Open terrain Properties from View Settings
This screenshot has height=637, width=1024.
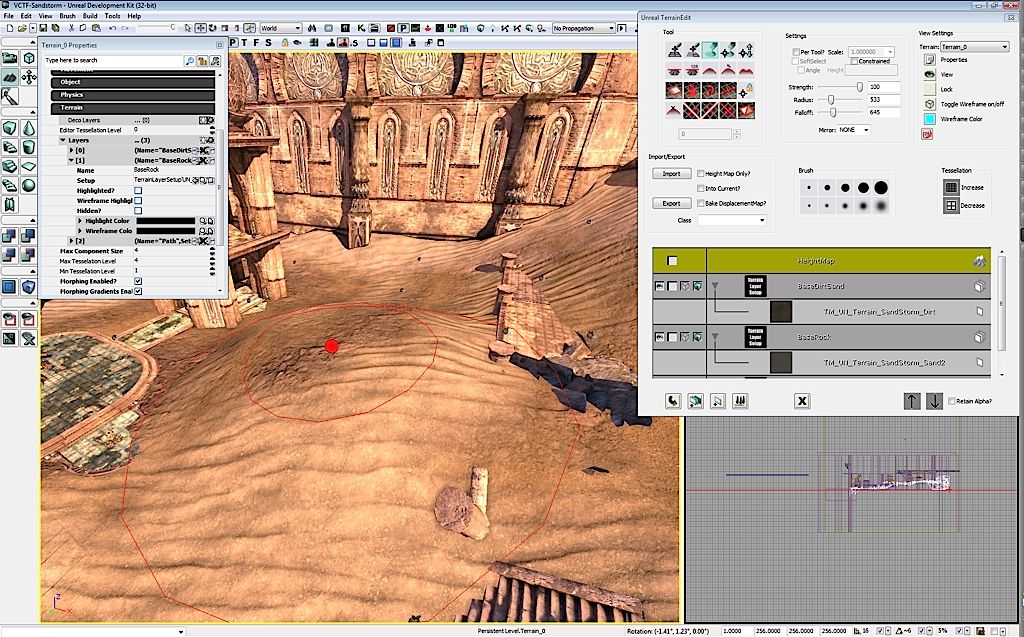click(x=929, y=59)
